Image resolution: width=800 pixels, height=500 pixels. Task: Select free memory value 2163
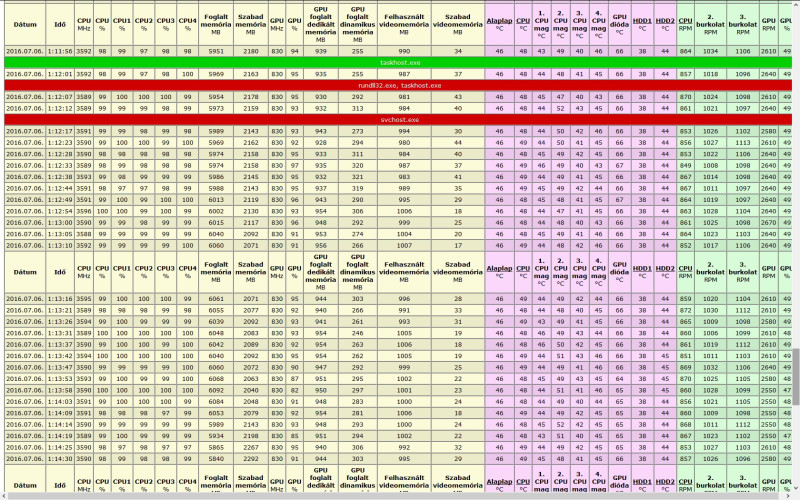(x=251, y=74)
